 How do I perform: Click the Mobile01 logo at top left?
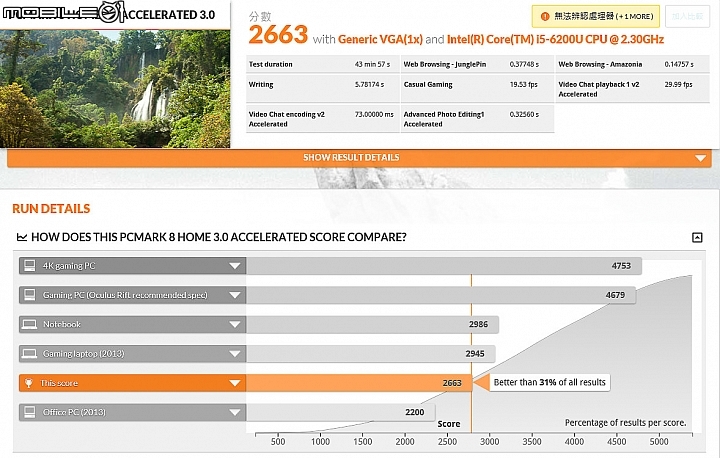point(63,13)
